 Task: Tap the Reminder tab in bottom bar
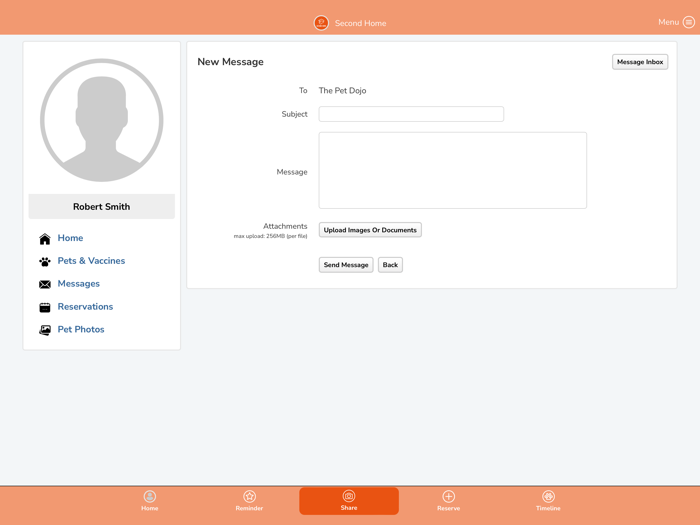coord(249,501)
